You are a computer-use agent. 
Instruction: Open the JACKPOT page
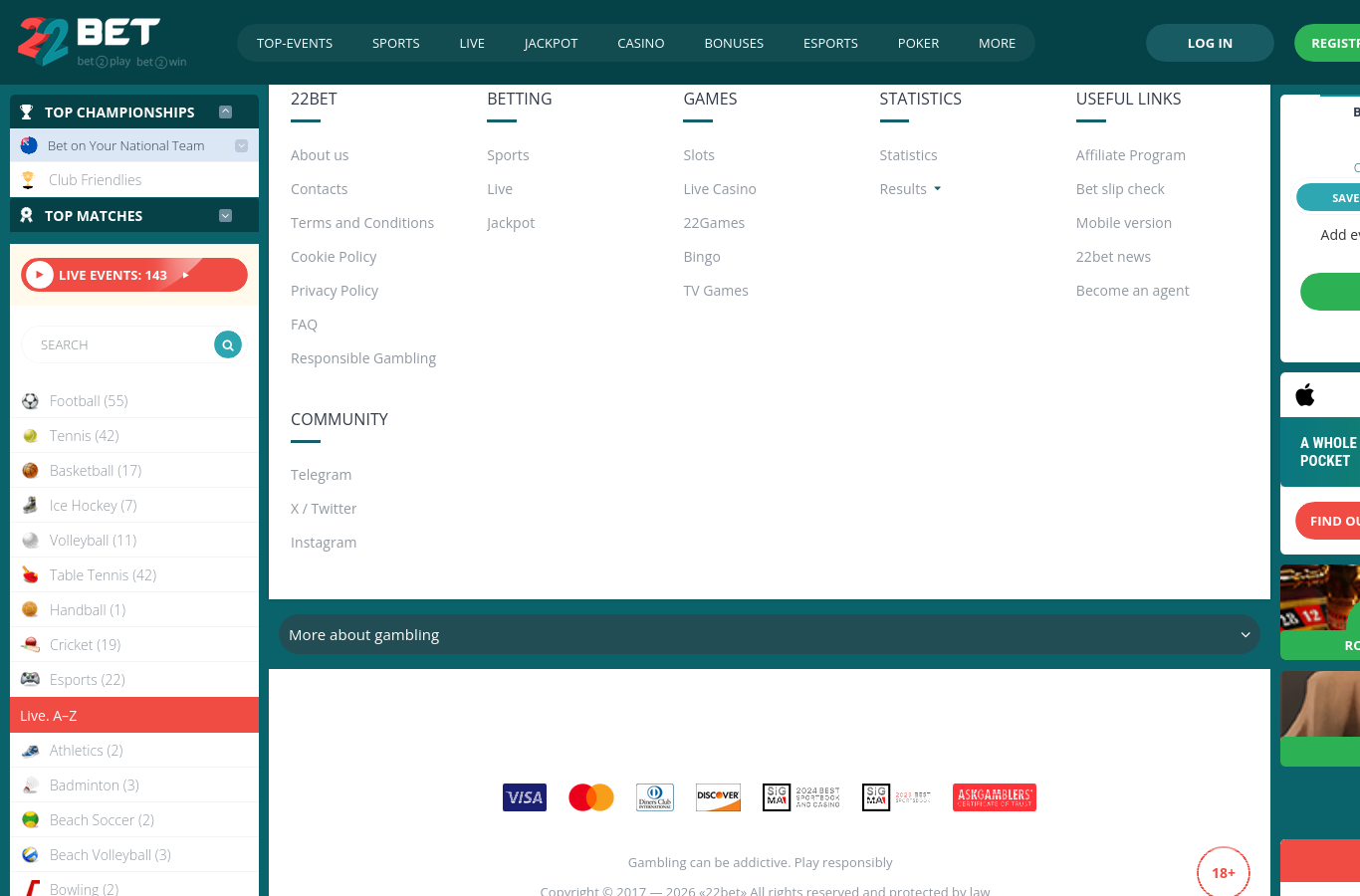pos(551,43)
